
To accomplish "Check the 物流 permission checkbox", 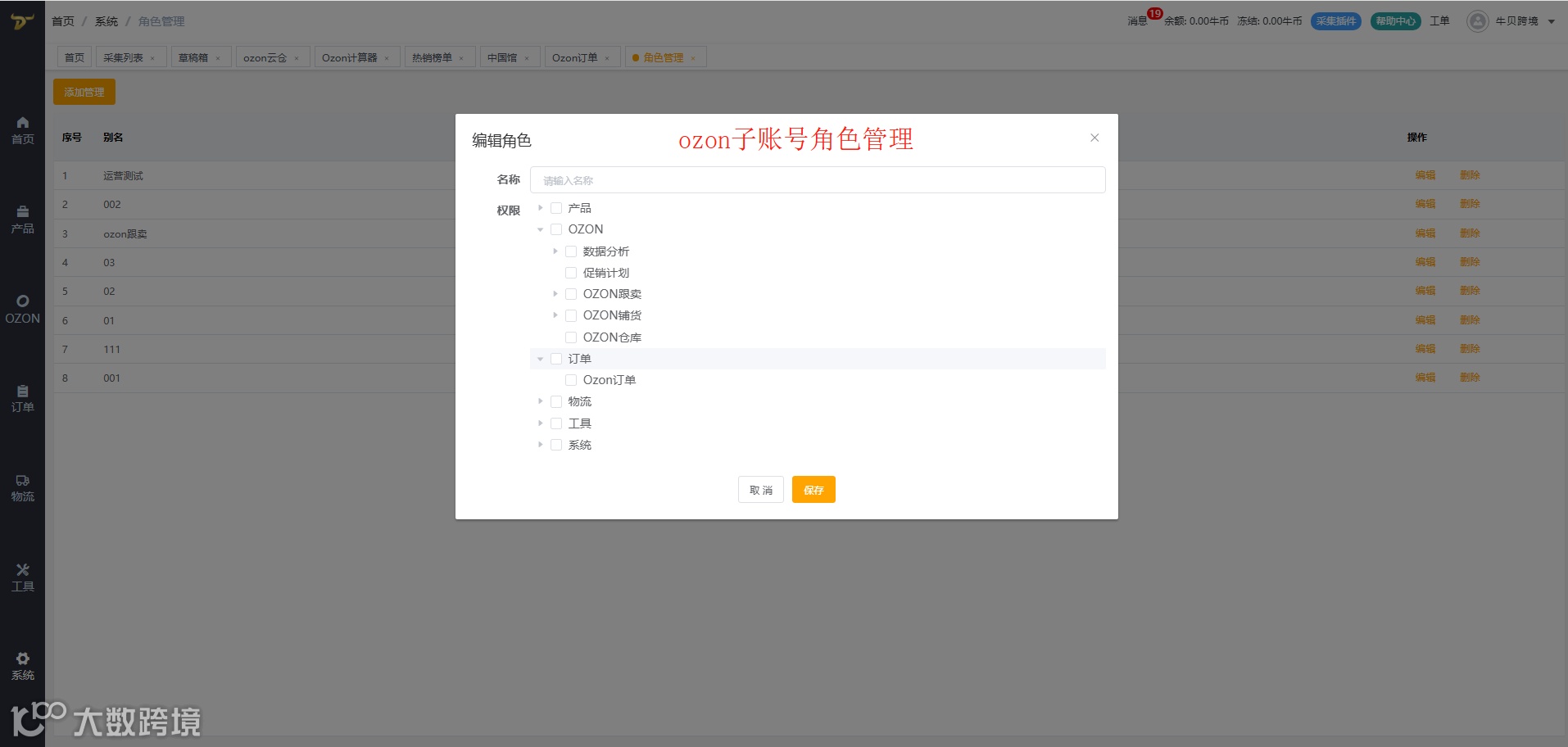I will pyautogui.click(x=556, y=401).
